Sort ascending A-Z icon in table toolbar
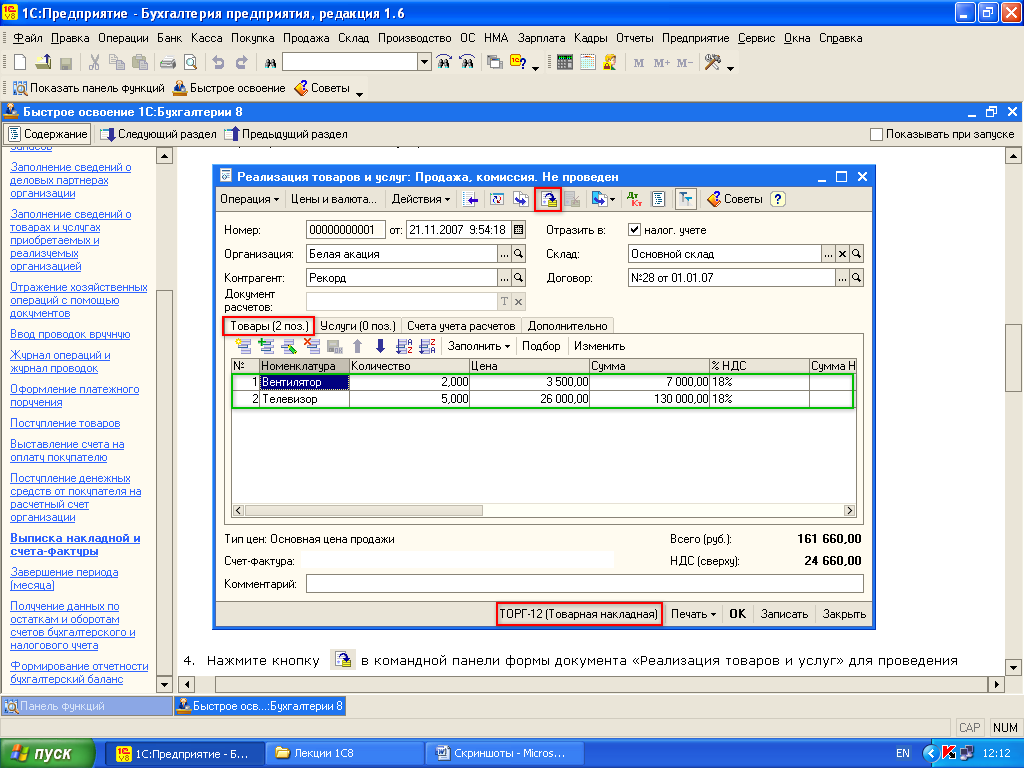 coord(404,346)
